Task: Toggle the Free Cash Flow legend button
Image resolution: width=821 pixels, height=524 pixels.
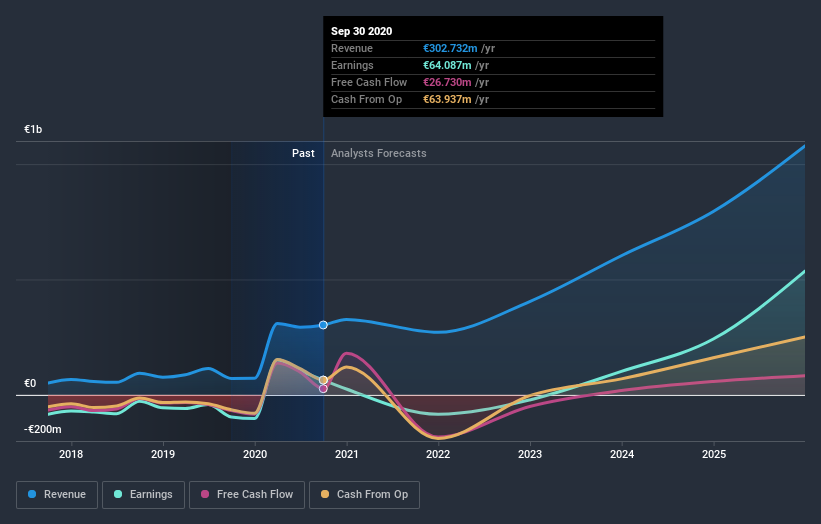Action: (x=247, y=495)
